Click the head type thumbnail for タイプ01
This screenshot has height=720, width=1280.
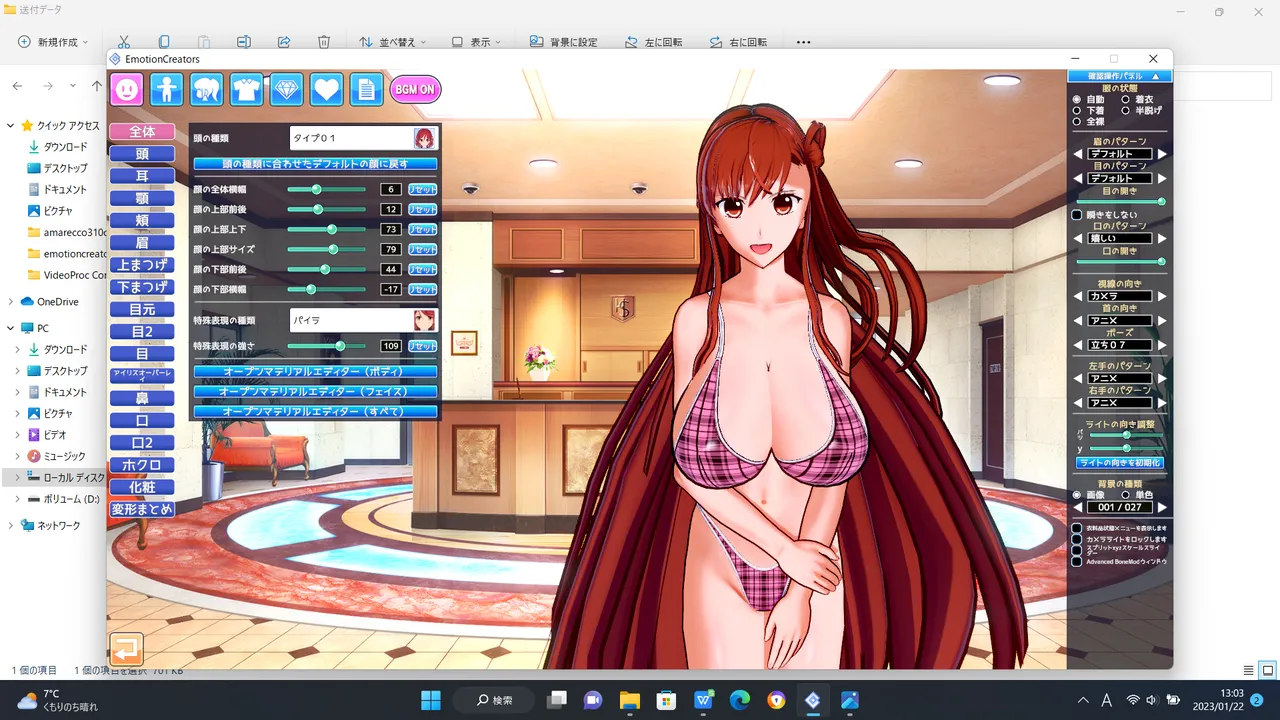(424, 138)
